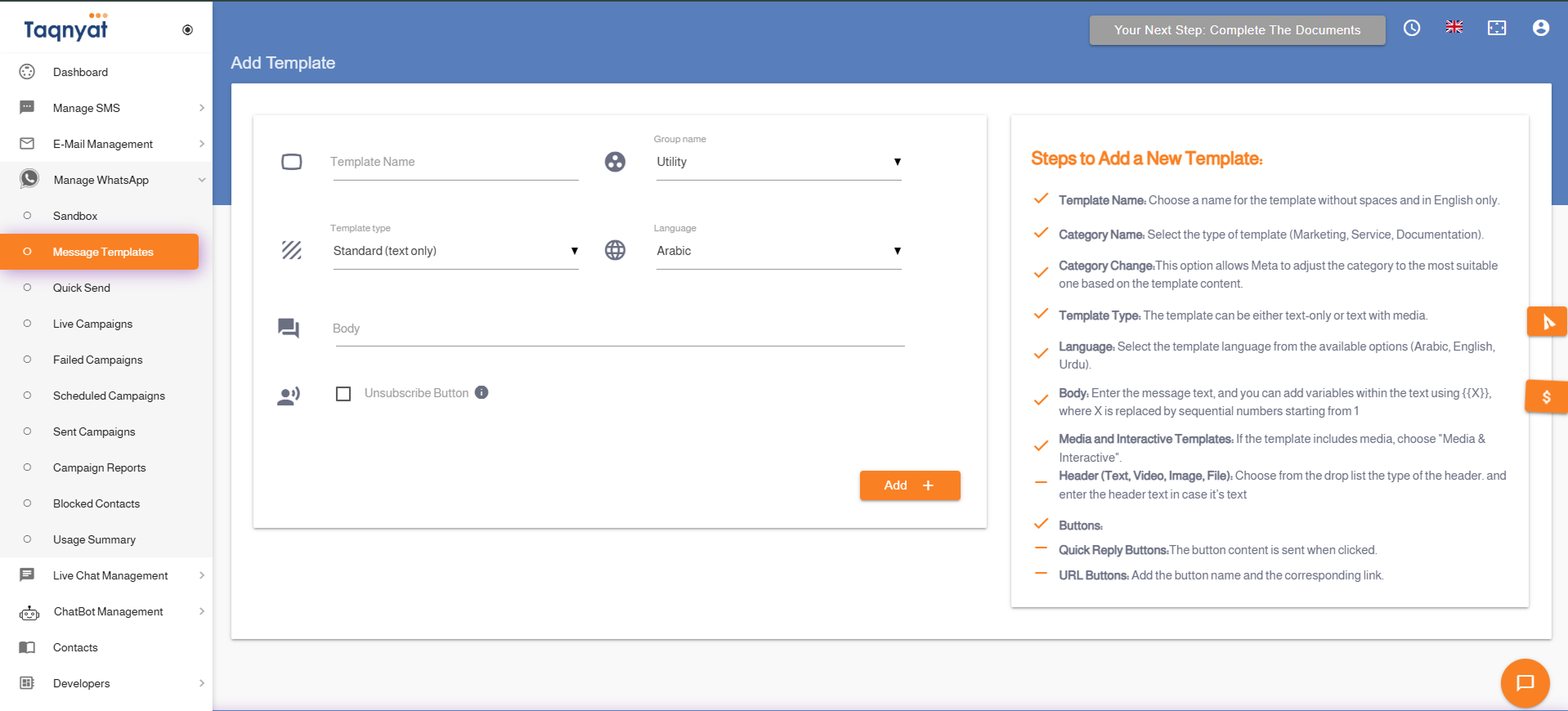
Task: Click the ChatBot Management robot icon
Action: [x=29, y=612]
